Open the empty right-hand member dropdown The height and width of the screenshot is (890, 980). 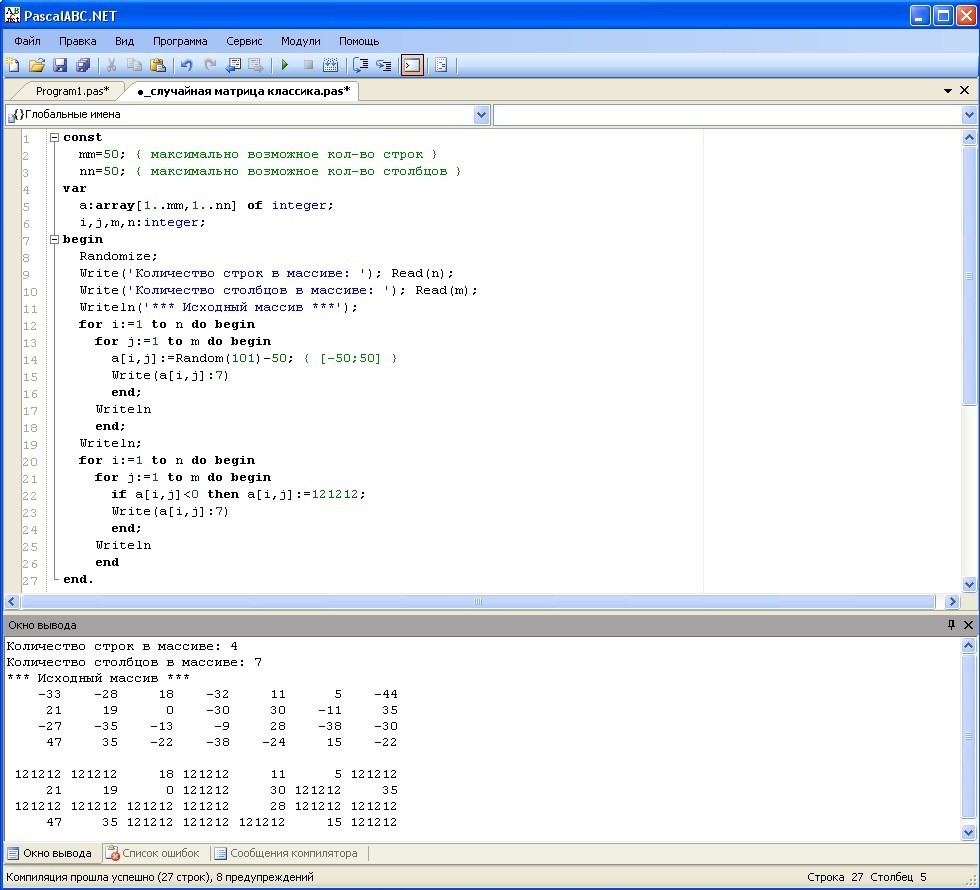(x=969, y=115)
